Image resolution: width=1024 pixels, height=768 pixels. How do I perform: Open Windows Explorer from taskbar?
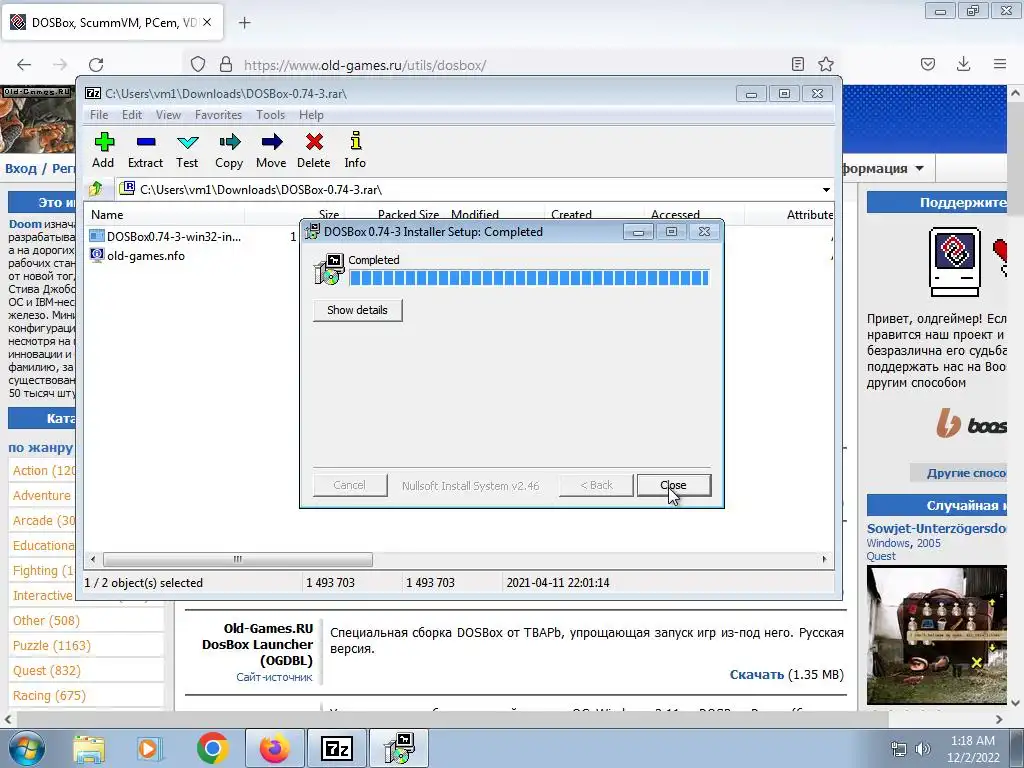[89, 748]
